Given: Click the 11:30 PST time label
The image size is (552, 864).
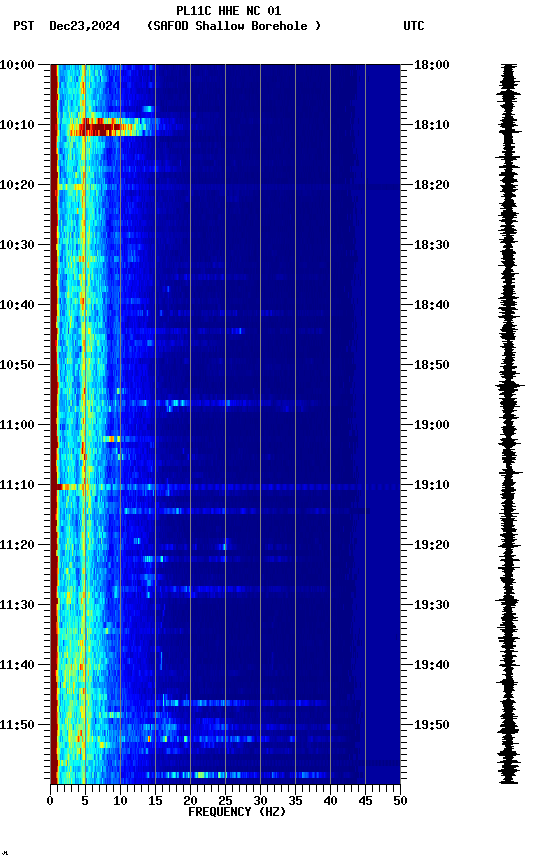Looking at the screenshot, I should (x=17, y=606).
